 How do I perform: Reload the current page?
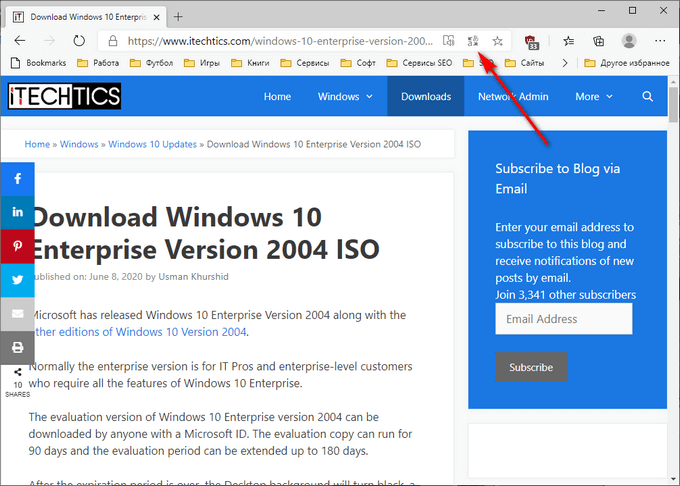point(79,41)
